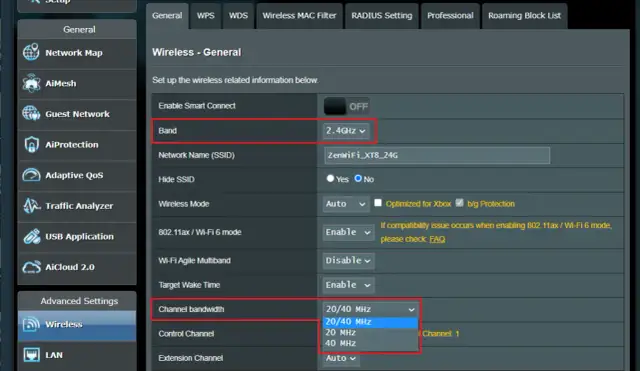Select the AiCloud 2.0 cloud icon
The image size is (640, 371).
click(x=31, y=267)
